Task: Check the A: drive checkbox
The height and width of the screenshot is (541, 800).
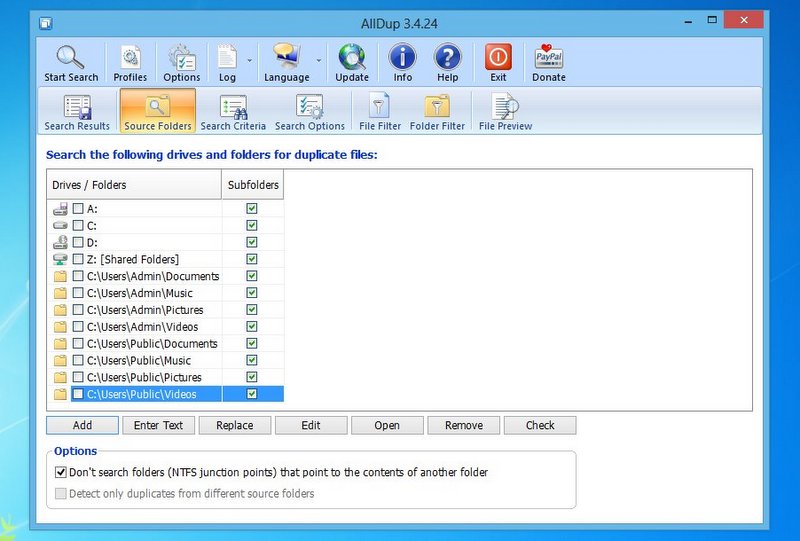Action: coord(78,209)
